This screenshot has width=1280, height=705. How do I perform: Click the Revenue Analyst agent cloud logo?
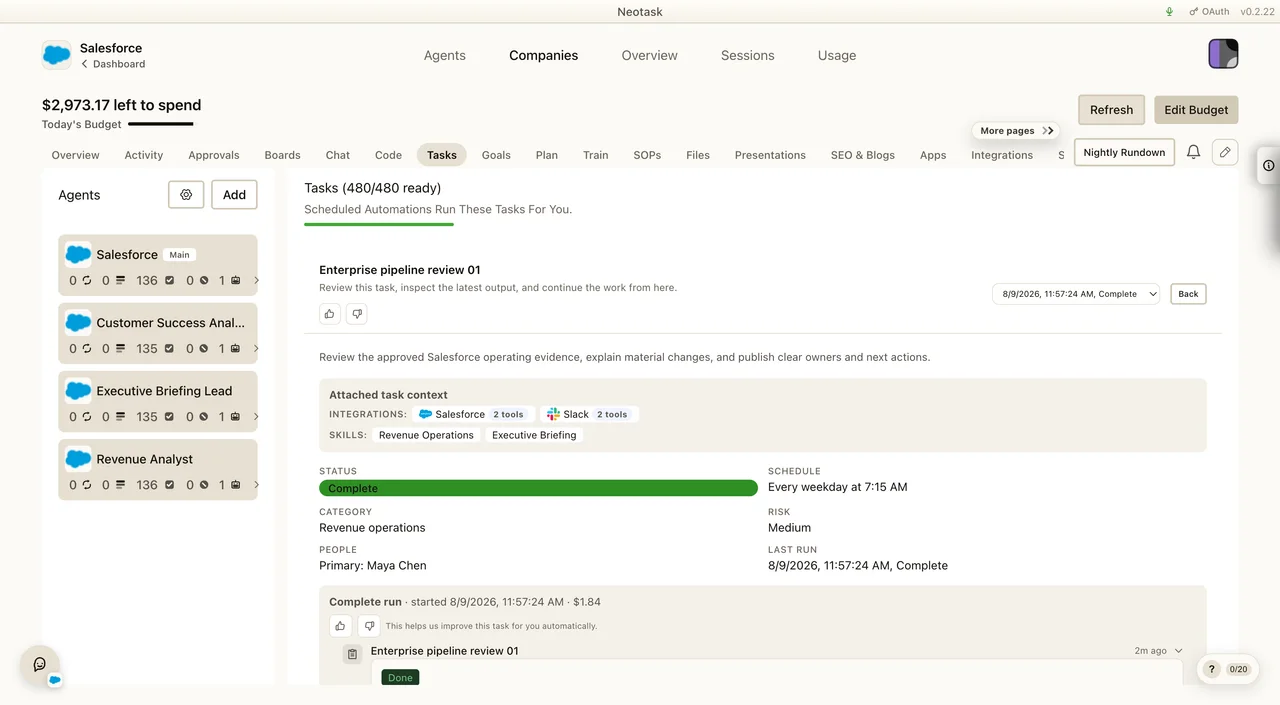pyautogui.click(x=78, y=459)
